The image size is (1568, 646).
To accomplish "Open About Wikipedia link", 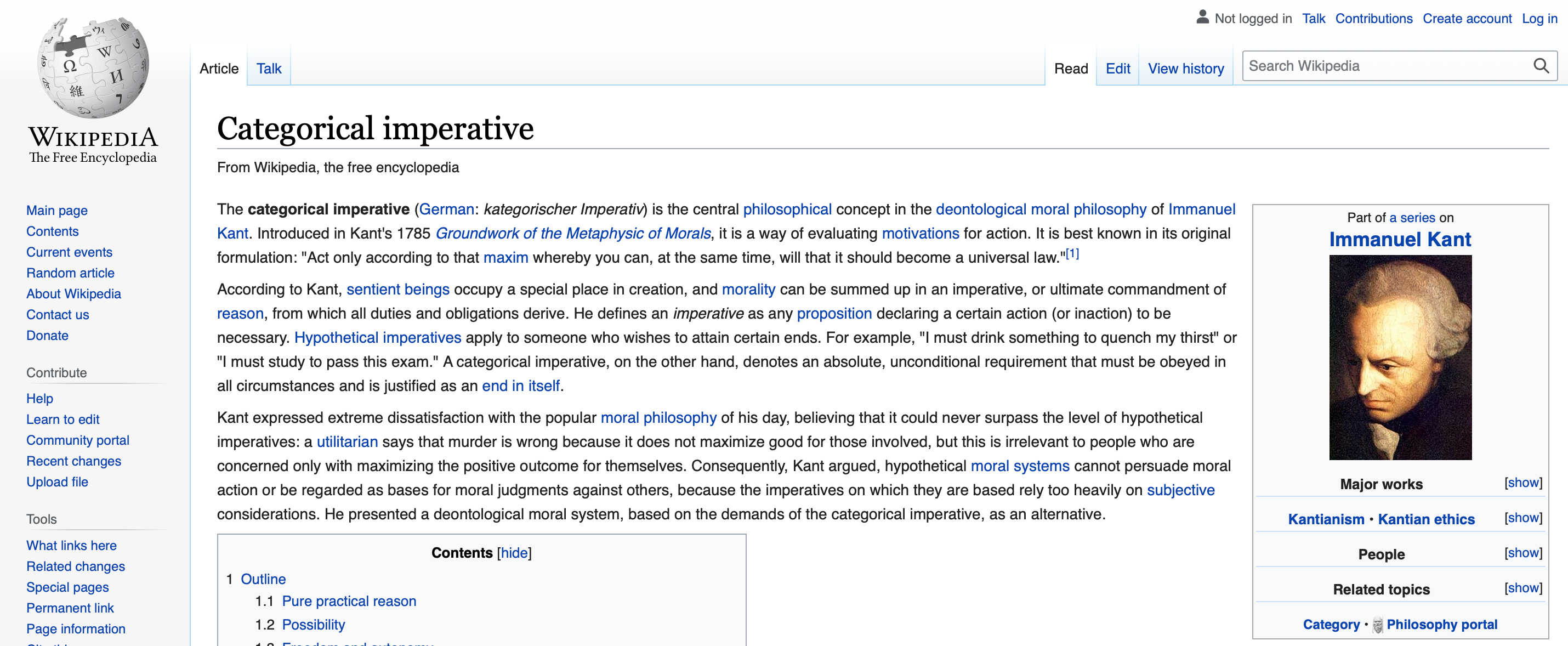I will point(73,293).
